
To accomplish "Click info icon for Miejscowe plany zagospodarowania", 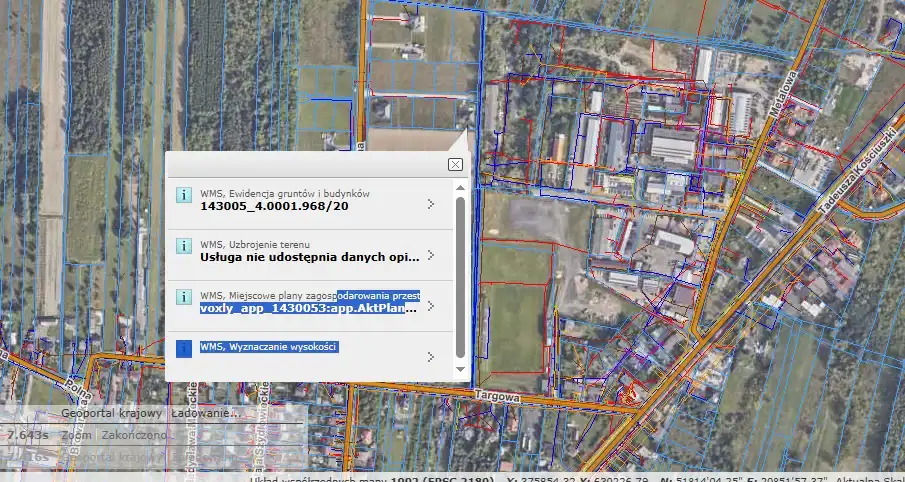I will pos(183,297).
